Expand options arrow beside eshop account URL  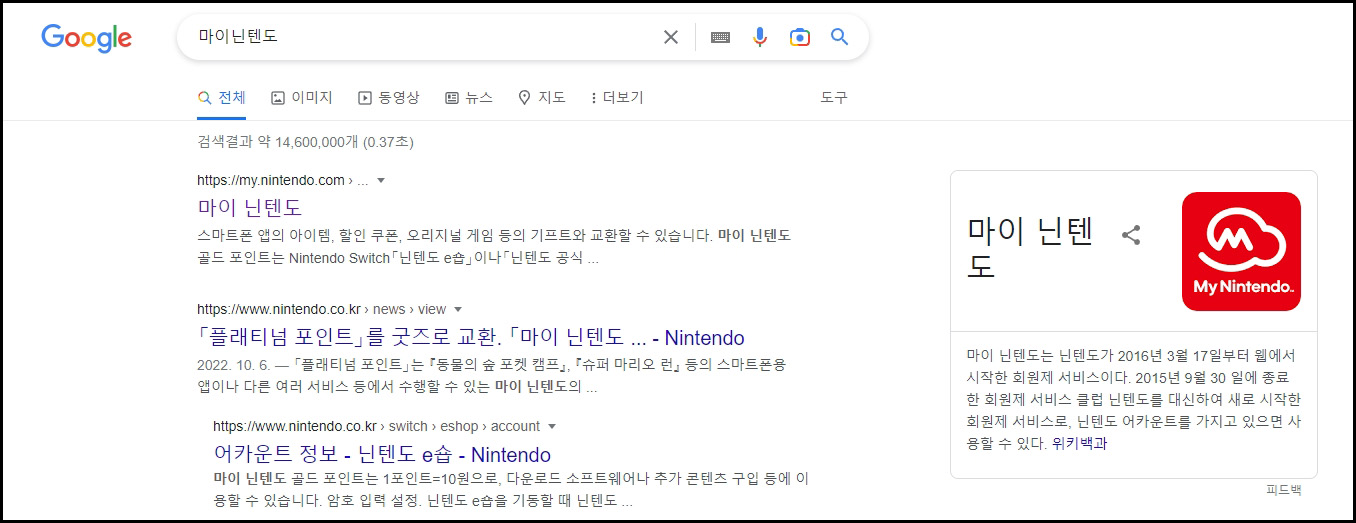pos(552,426)
